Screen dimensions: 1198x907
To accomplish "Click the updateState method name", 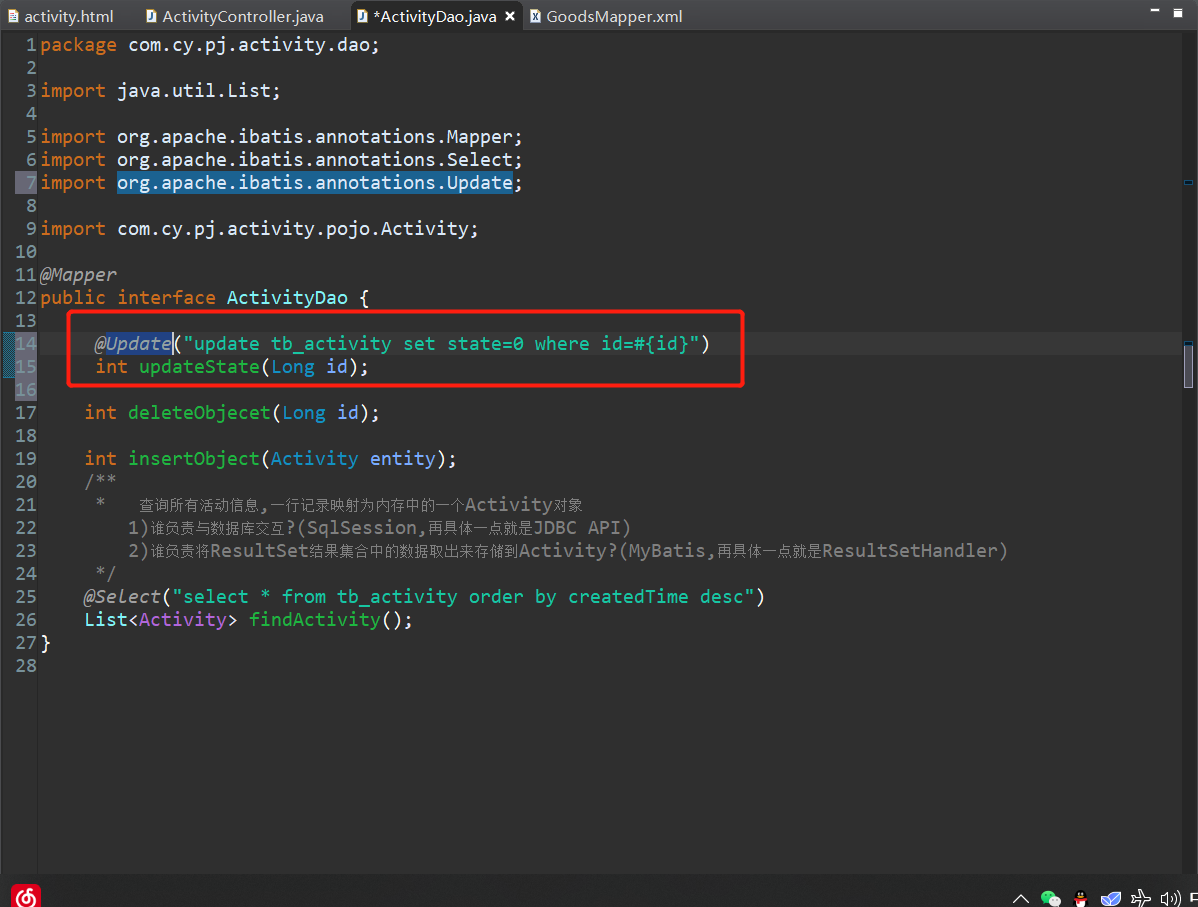I will coord(199,367).
